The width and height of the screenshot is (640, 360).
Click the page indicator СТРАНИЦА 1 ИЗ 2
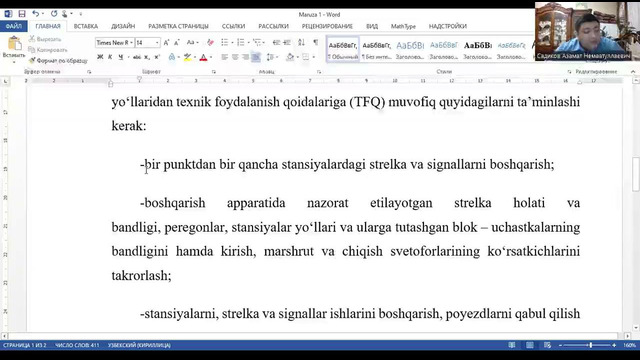24,345
